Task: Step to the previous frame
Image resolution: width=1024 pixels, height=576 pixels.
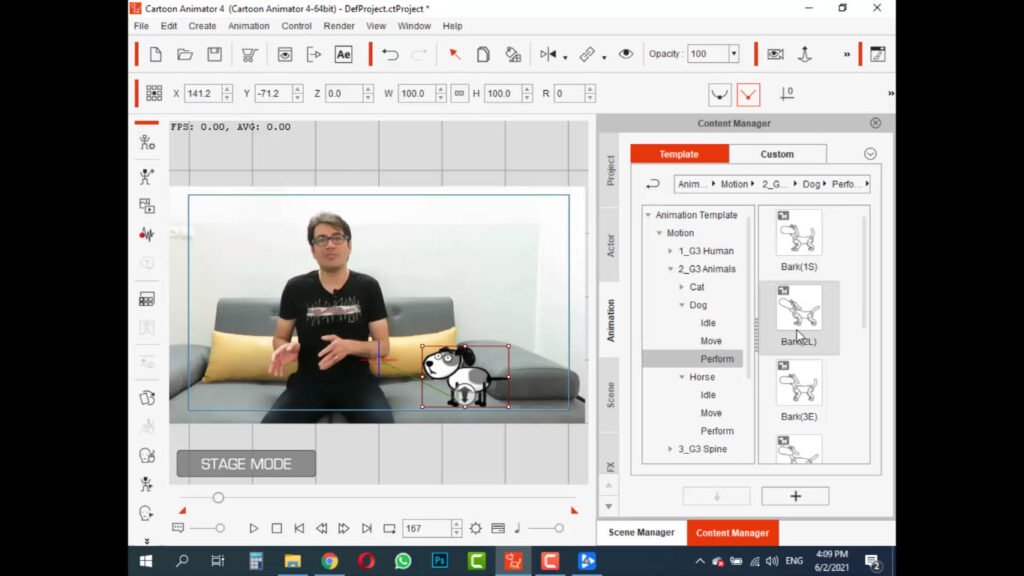Action: (321, 528)
